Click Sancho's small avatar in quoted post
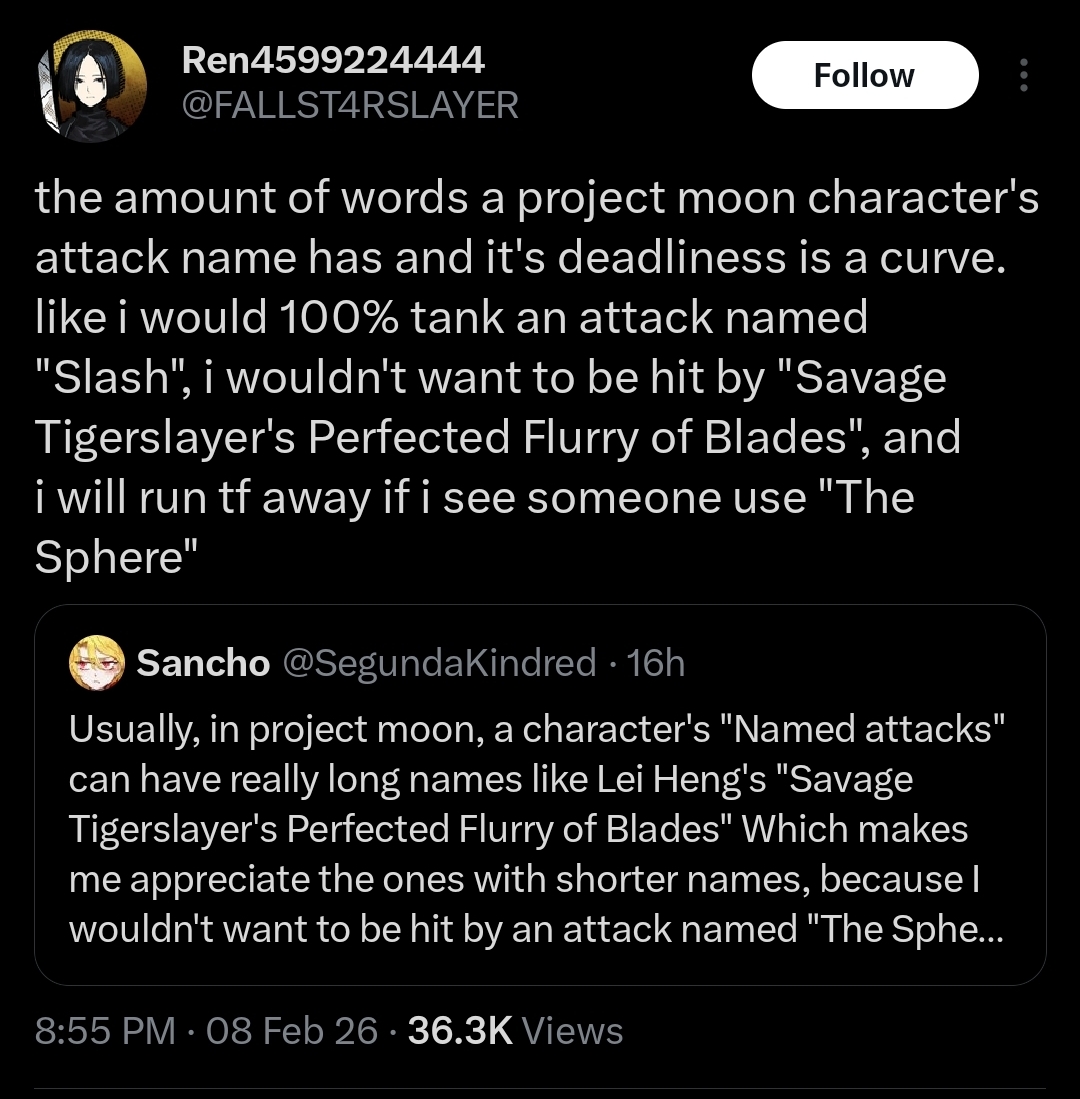The image size is (1080, 1099). pos(96,663)
